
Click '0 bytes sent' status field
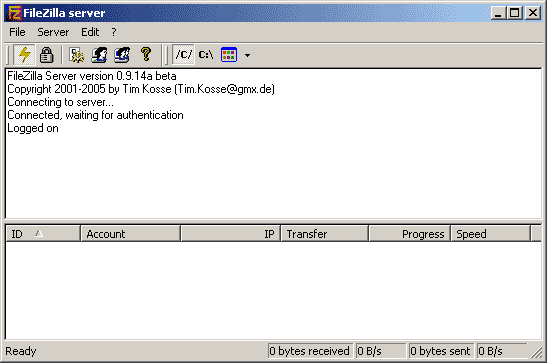coord(441,351)
